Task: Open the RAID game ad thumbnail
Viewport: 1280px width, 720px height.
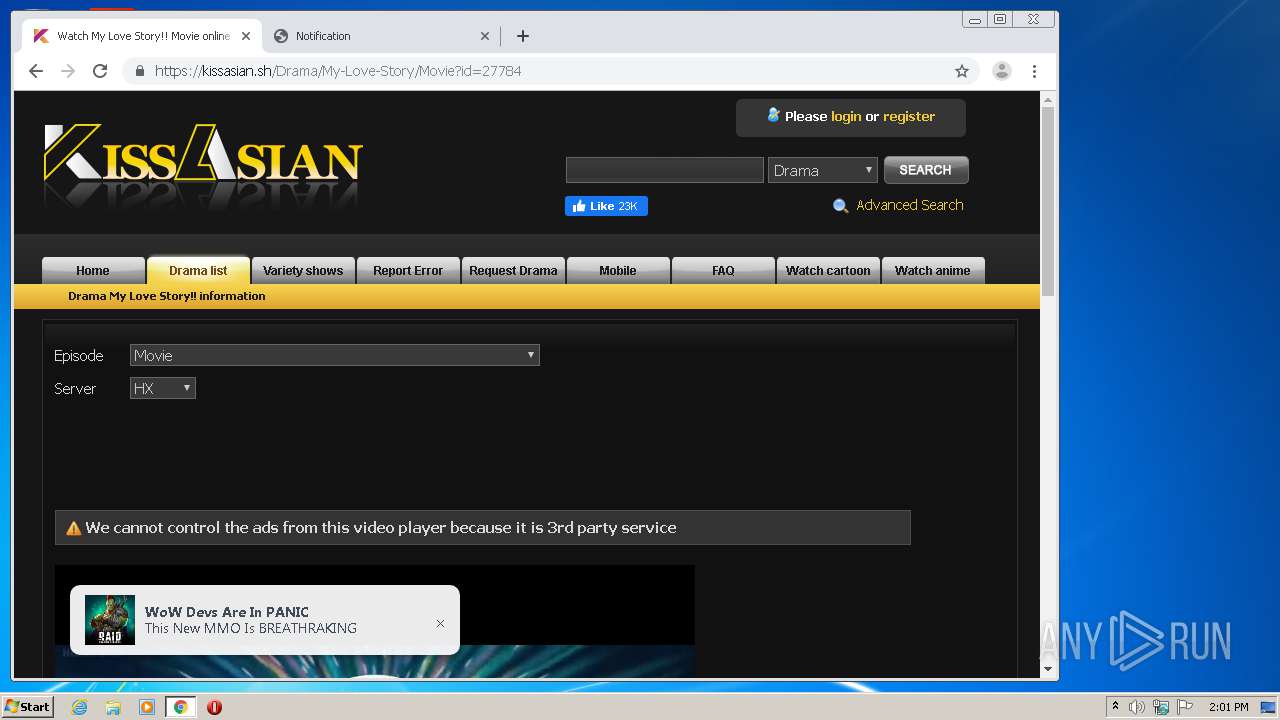Action: [x=110, y=620]
